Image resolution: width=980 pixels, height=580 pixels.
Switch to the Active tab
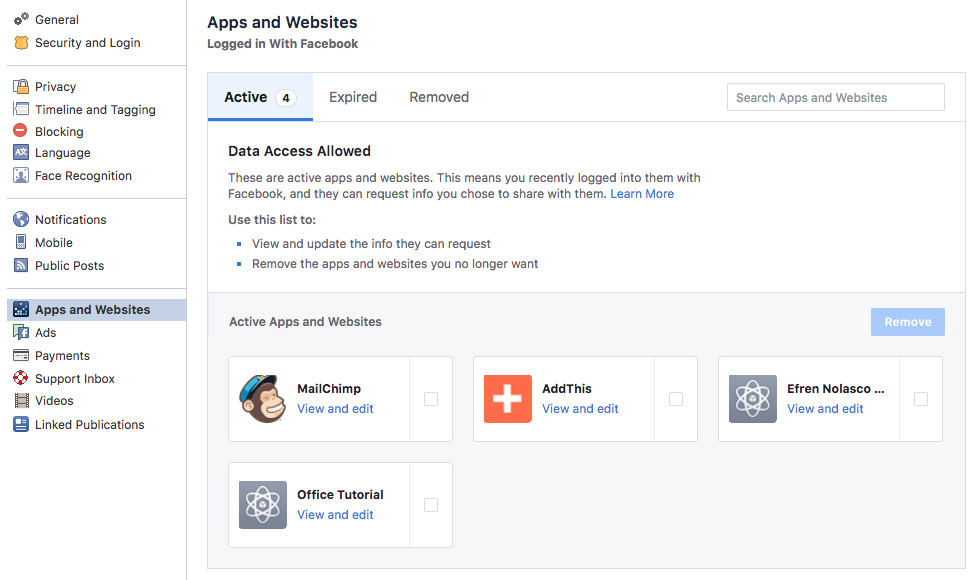coord(260,98)
